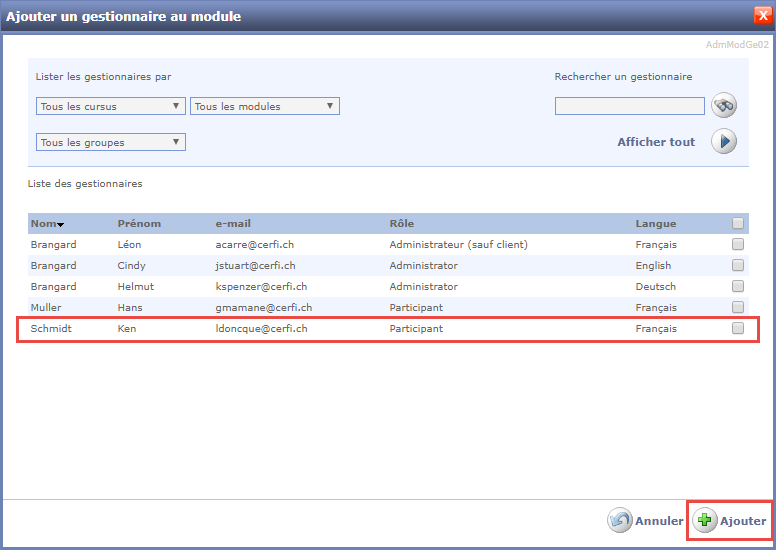Click the Afficher tout play arrow icon
The image size is (776, 550).
point(724,142)
